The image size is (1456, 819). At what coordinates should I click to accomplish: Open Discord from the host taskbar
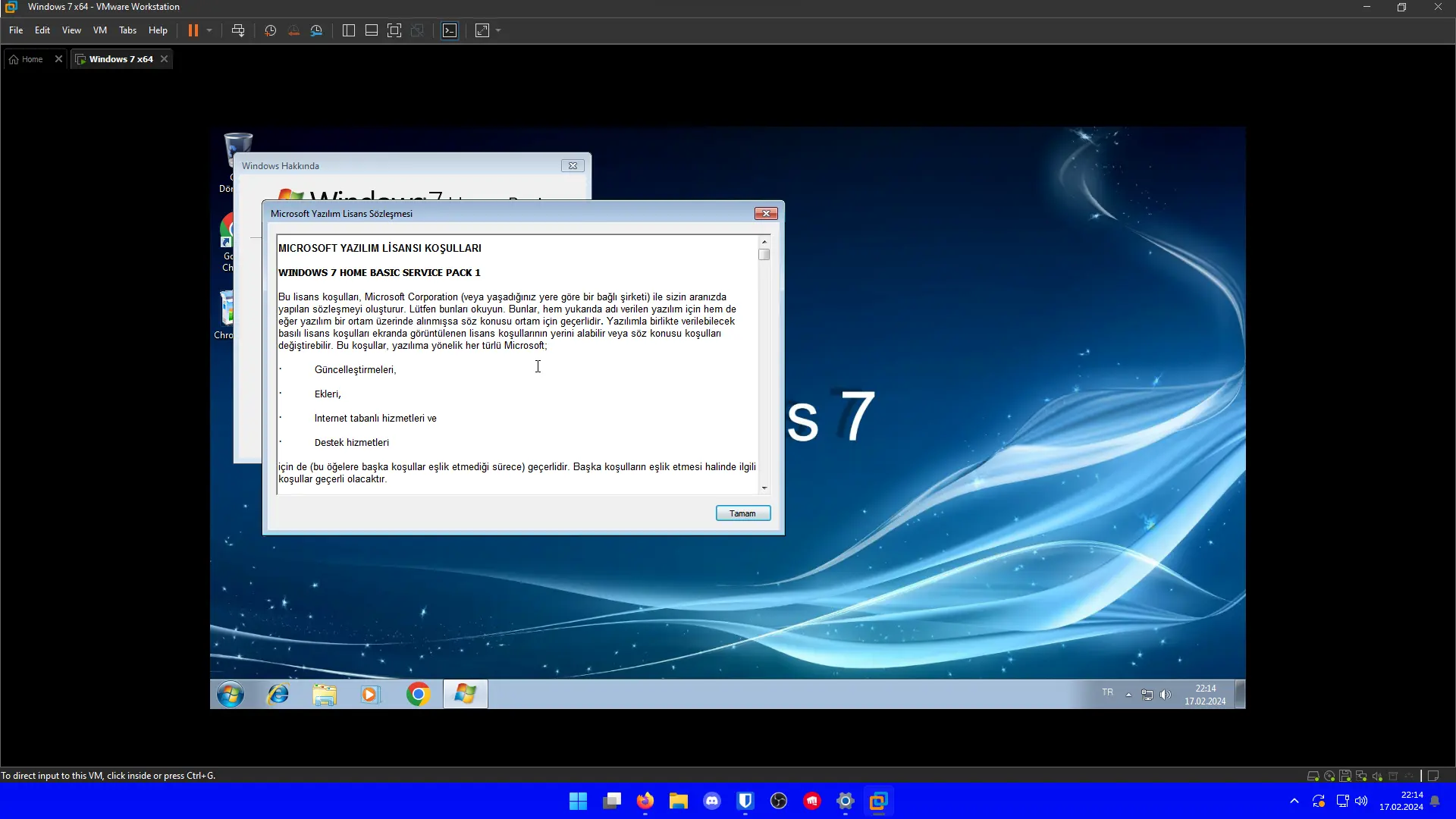712,801
